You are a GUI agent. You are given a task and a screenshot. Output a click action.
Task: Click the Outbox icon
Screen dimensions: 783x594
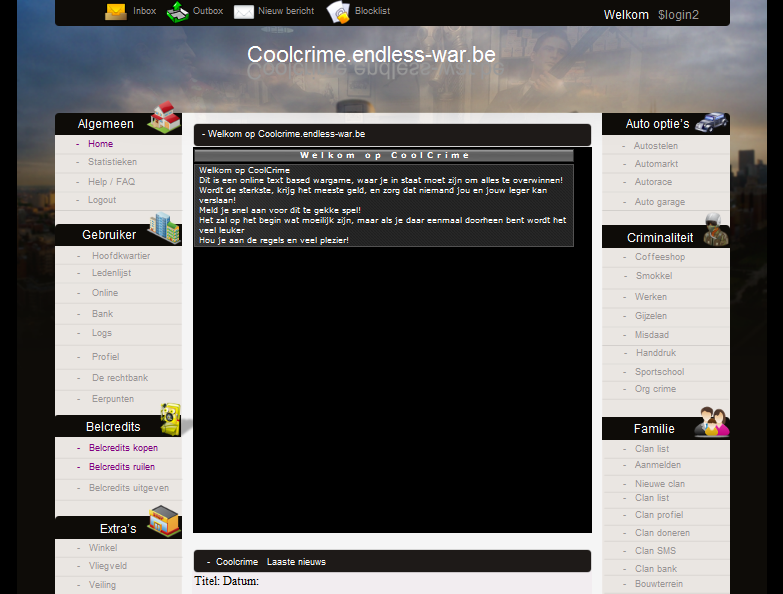[x=177, y=12]
